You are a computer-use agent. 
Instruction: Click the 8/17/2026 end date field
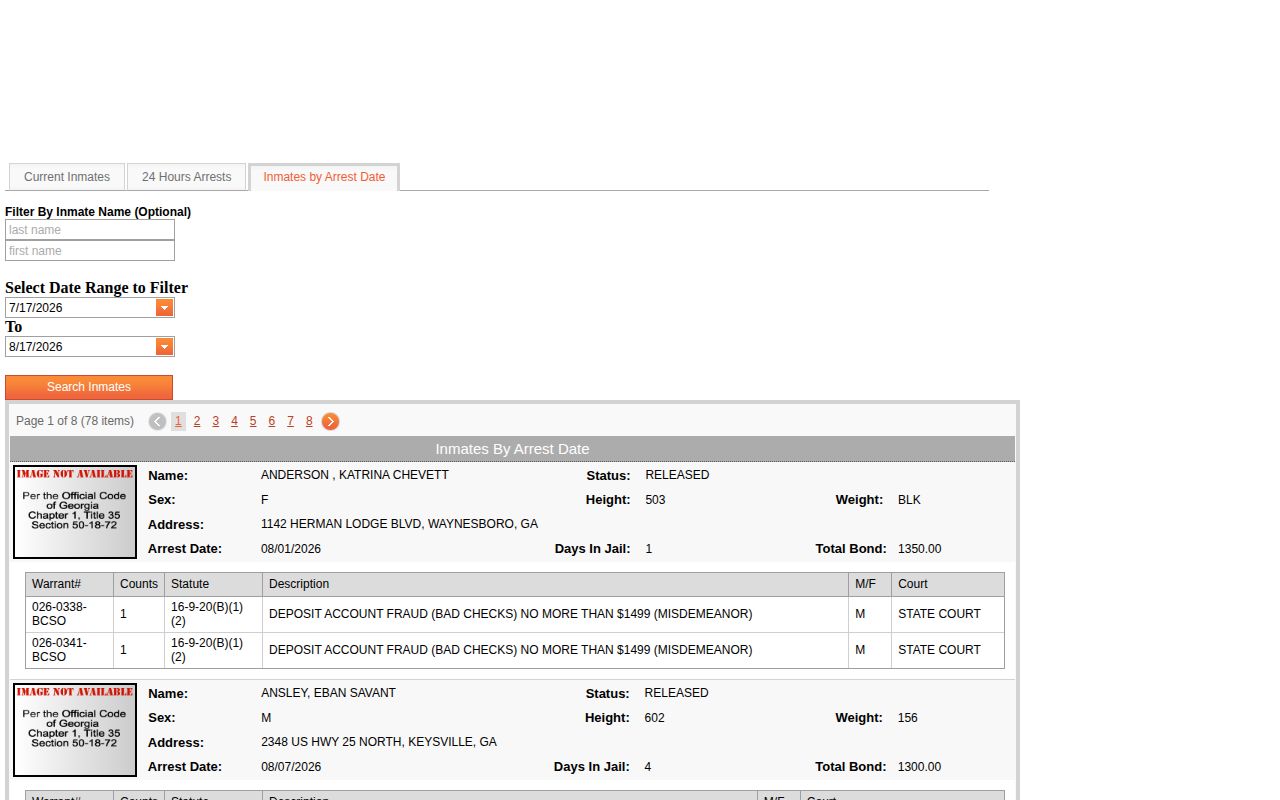[81, 347]
